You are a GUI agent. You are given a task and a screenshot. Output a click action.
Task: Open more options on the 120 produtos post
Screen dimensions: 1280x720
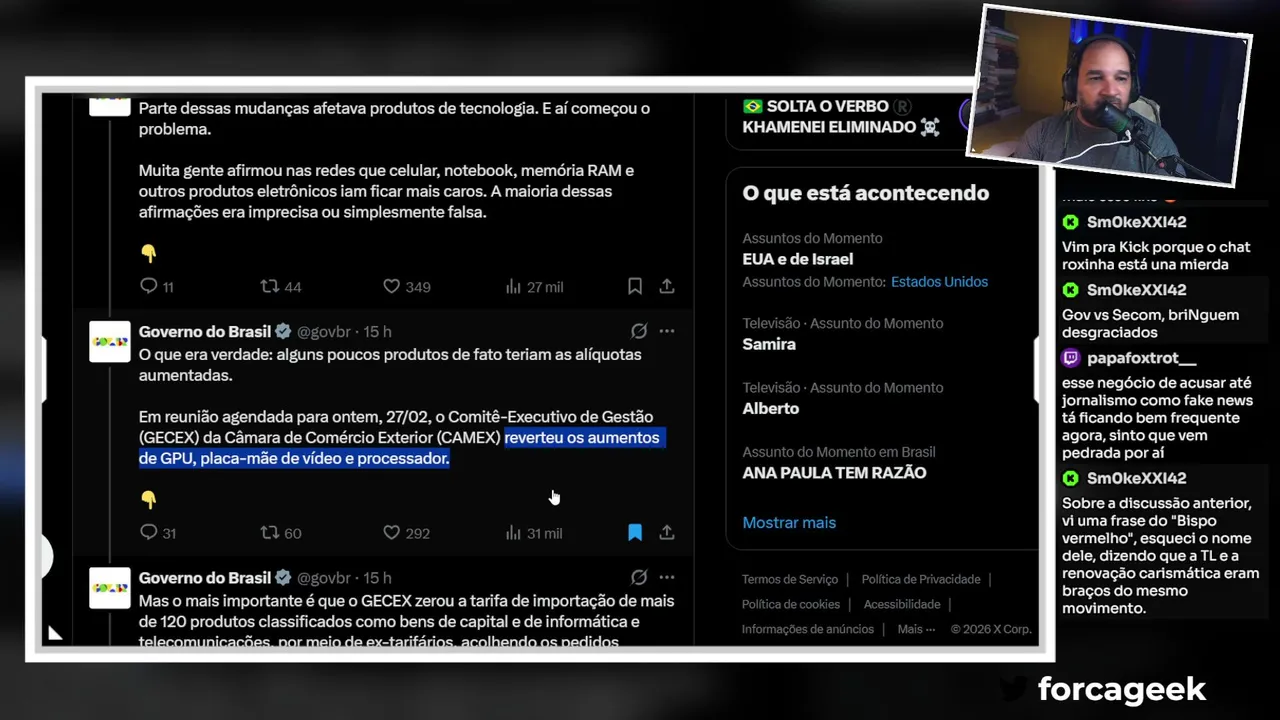point(667,577)
